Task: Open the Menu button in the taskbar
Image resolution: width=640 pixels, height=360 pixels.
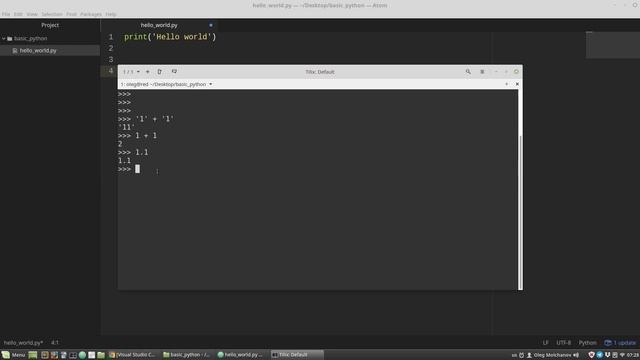Action: [13, 355]
